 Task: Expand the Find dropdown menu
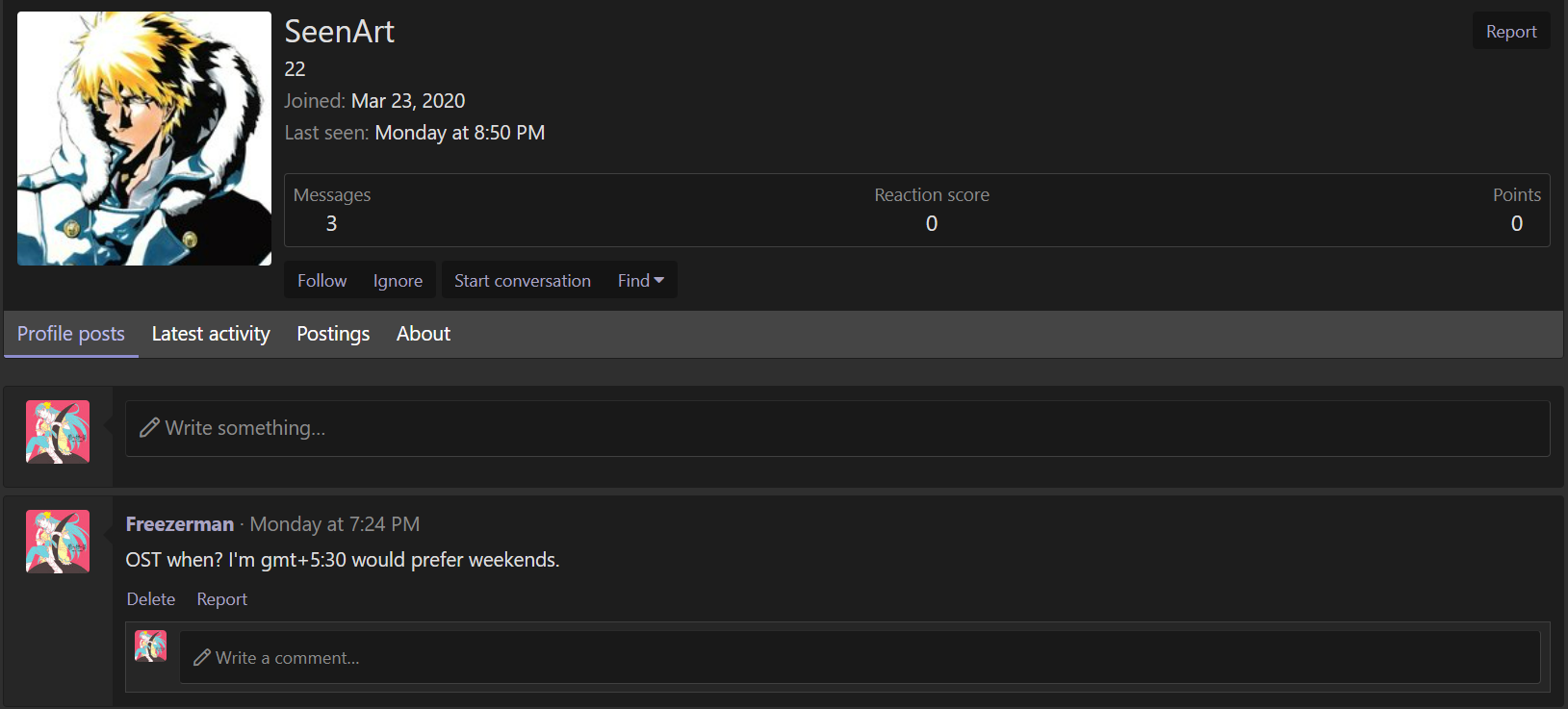tap(641, 280)
